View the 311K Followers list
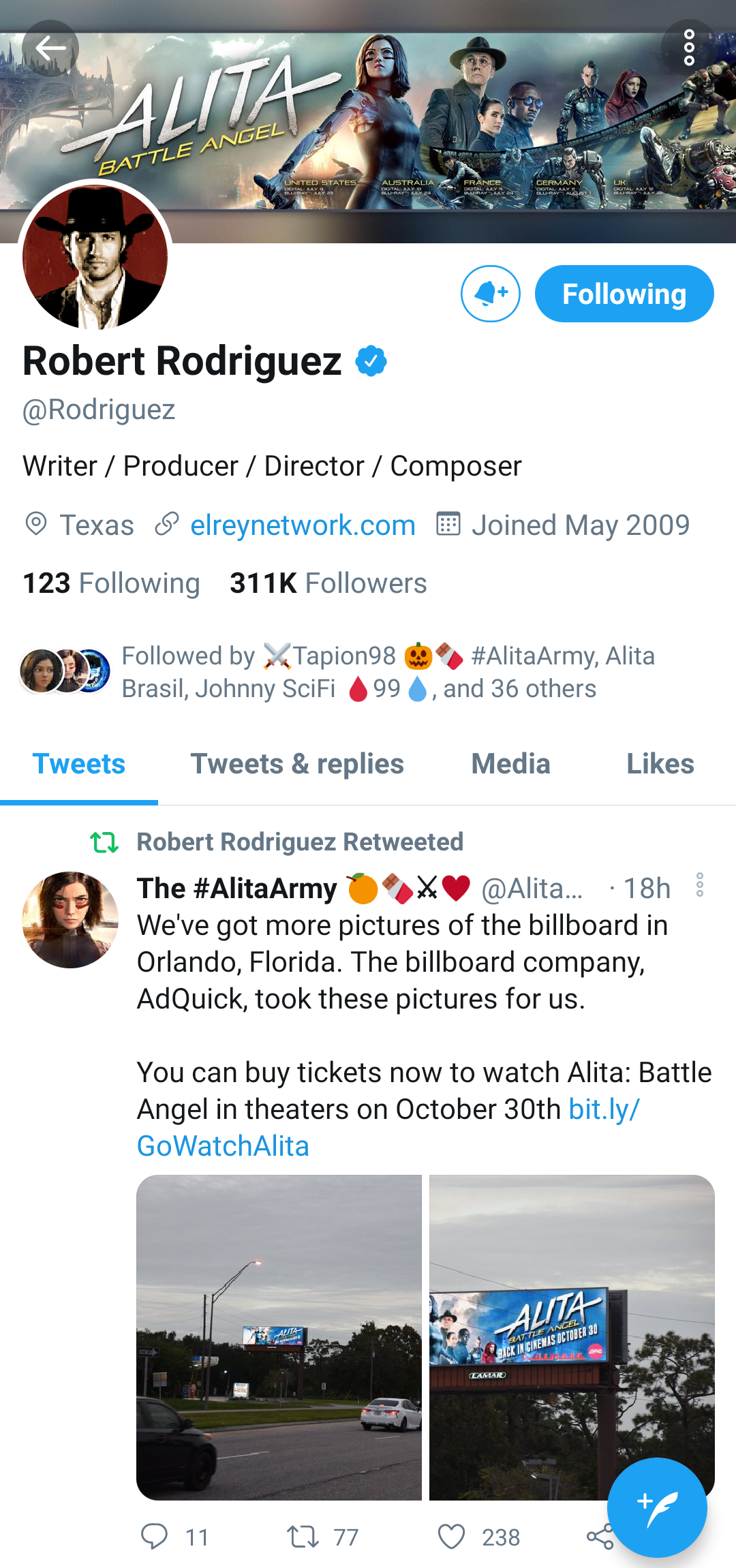 tap(328, 583)
